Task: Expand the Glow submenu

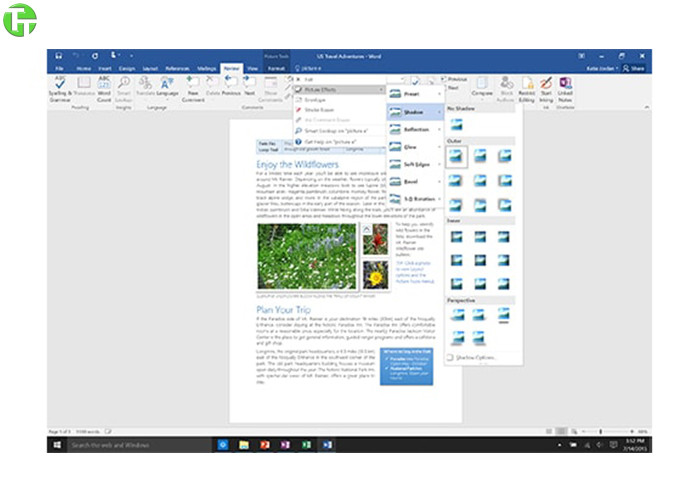Action: pos(415,147)
